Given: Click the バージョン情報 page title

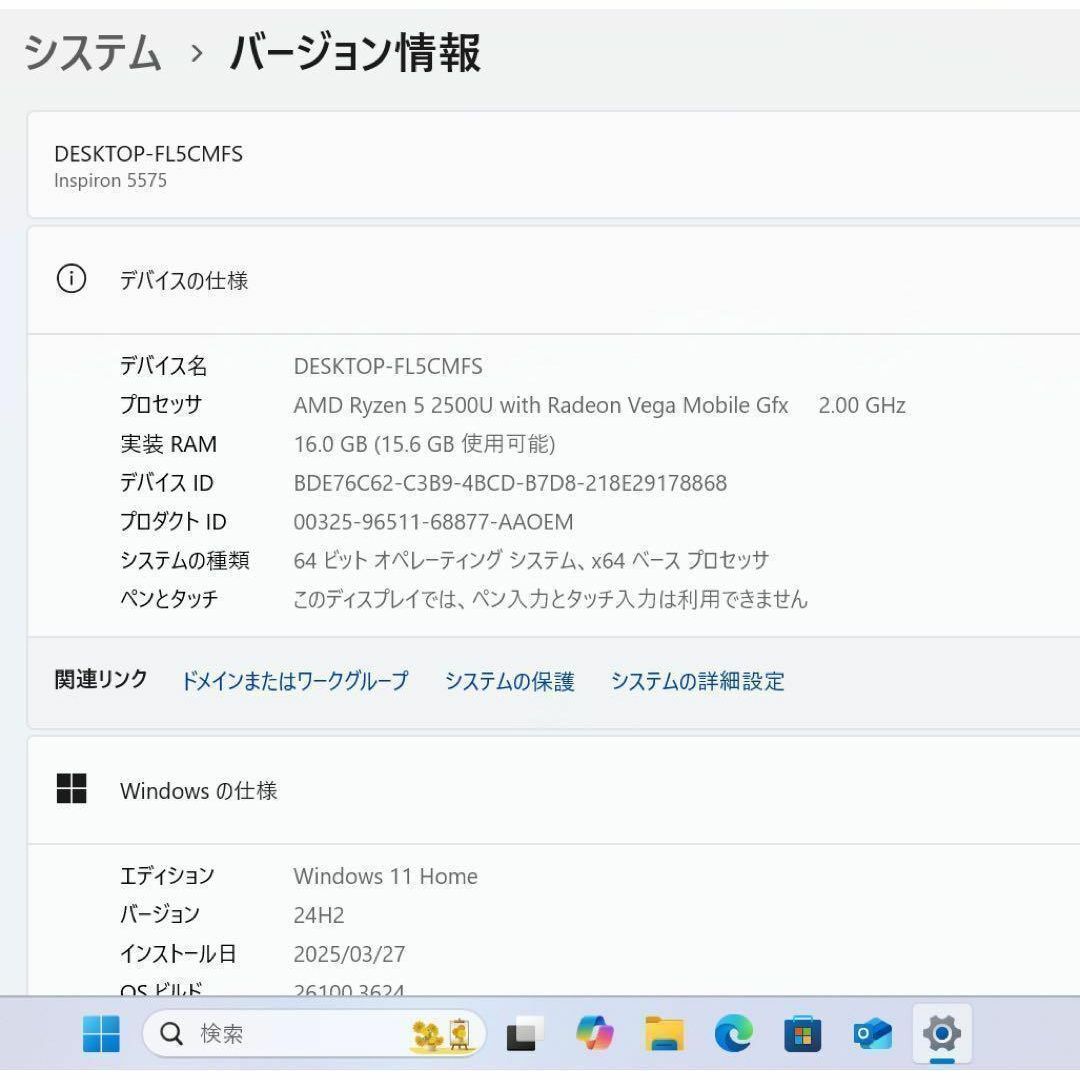Looking at the screenshot, I should click(355, 53).
